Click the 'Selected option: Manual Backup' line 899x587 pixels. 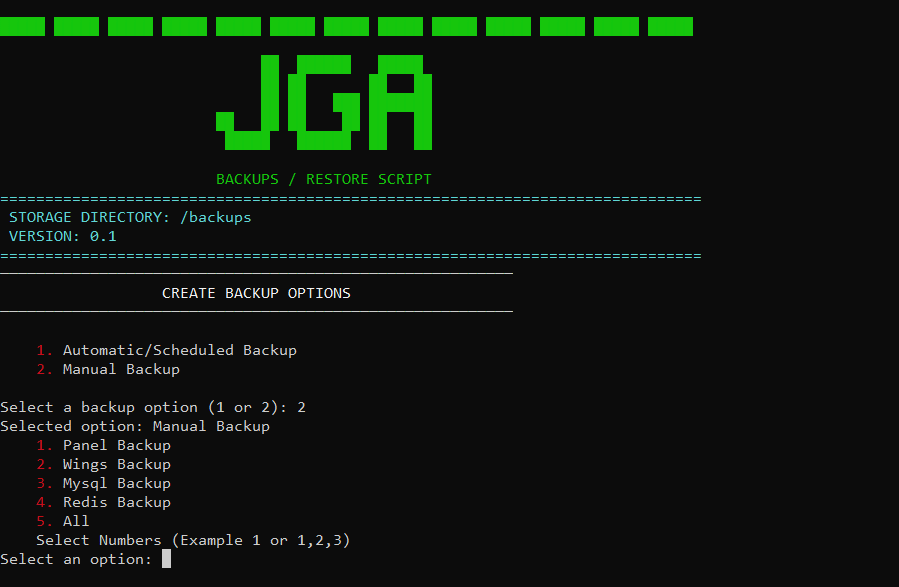(135, 426)
